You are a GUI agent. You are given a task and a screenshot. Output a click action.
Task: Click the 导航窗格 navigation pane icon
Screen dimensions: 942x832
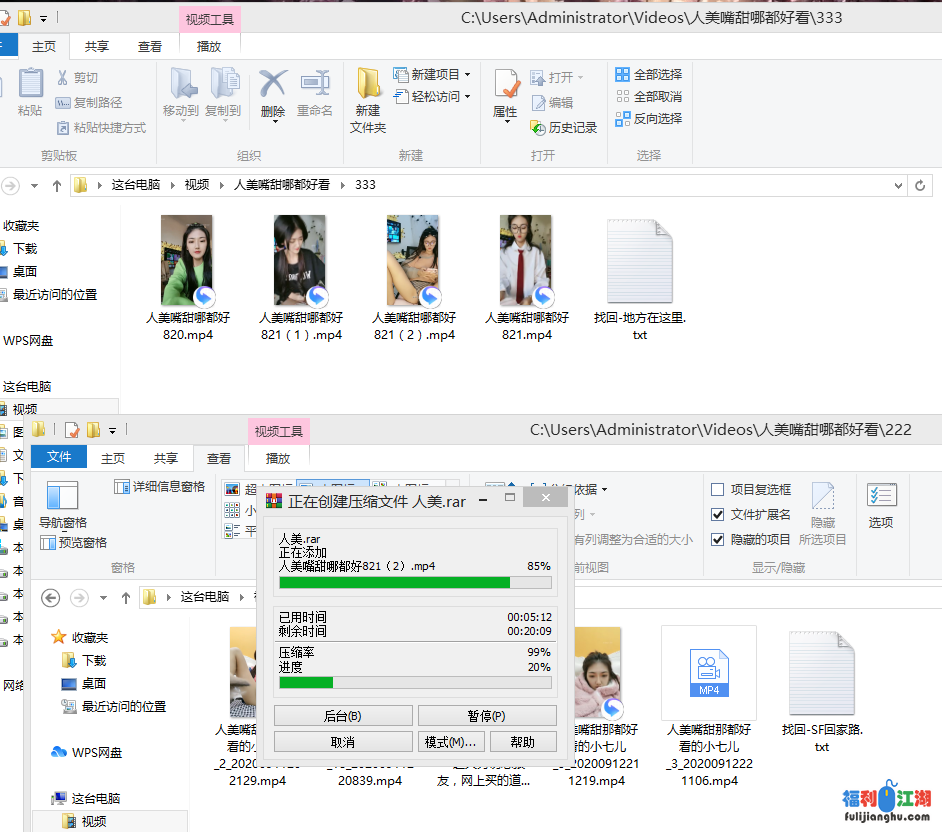coord(62,499)
